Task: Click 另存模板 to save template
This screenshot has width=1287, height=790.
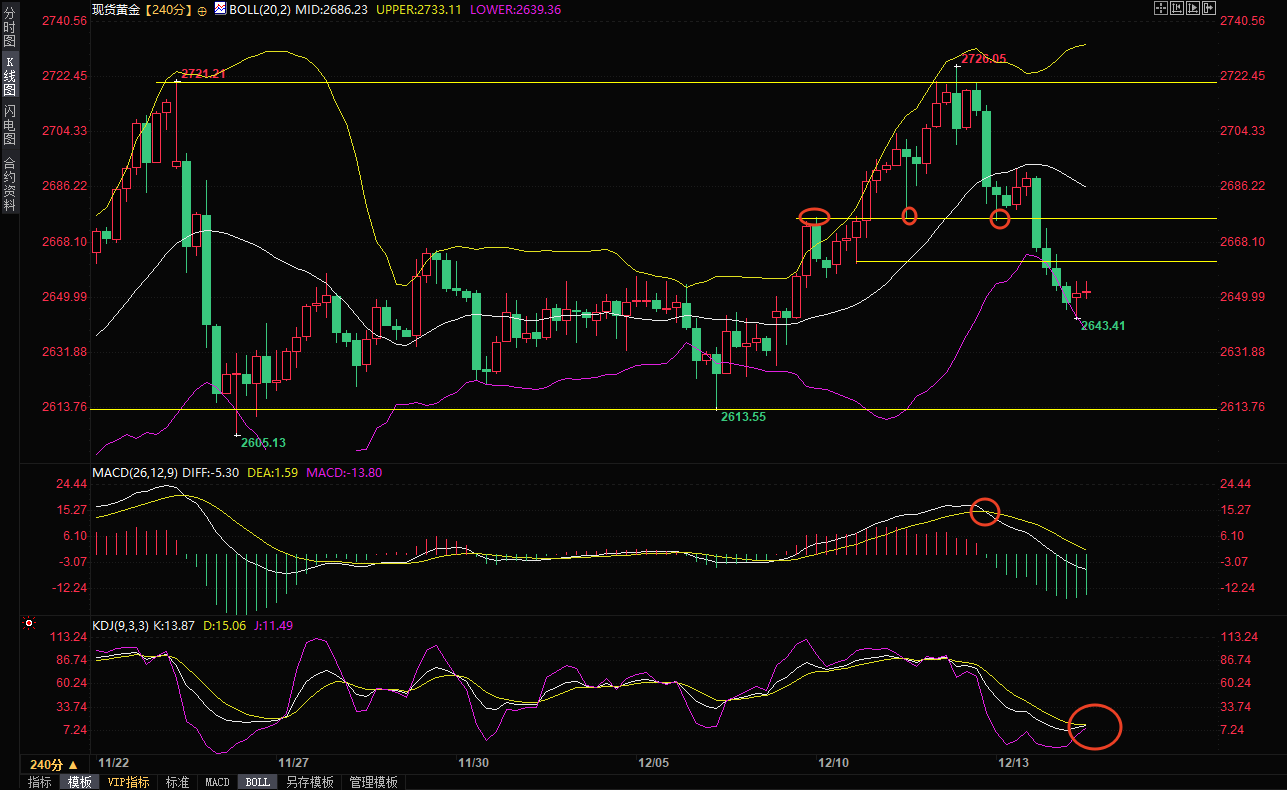Action: pos(310,782)
